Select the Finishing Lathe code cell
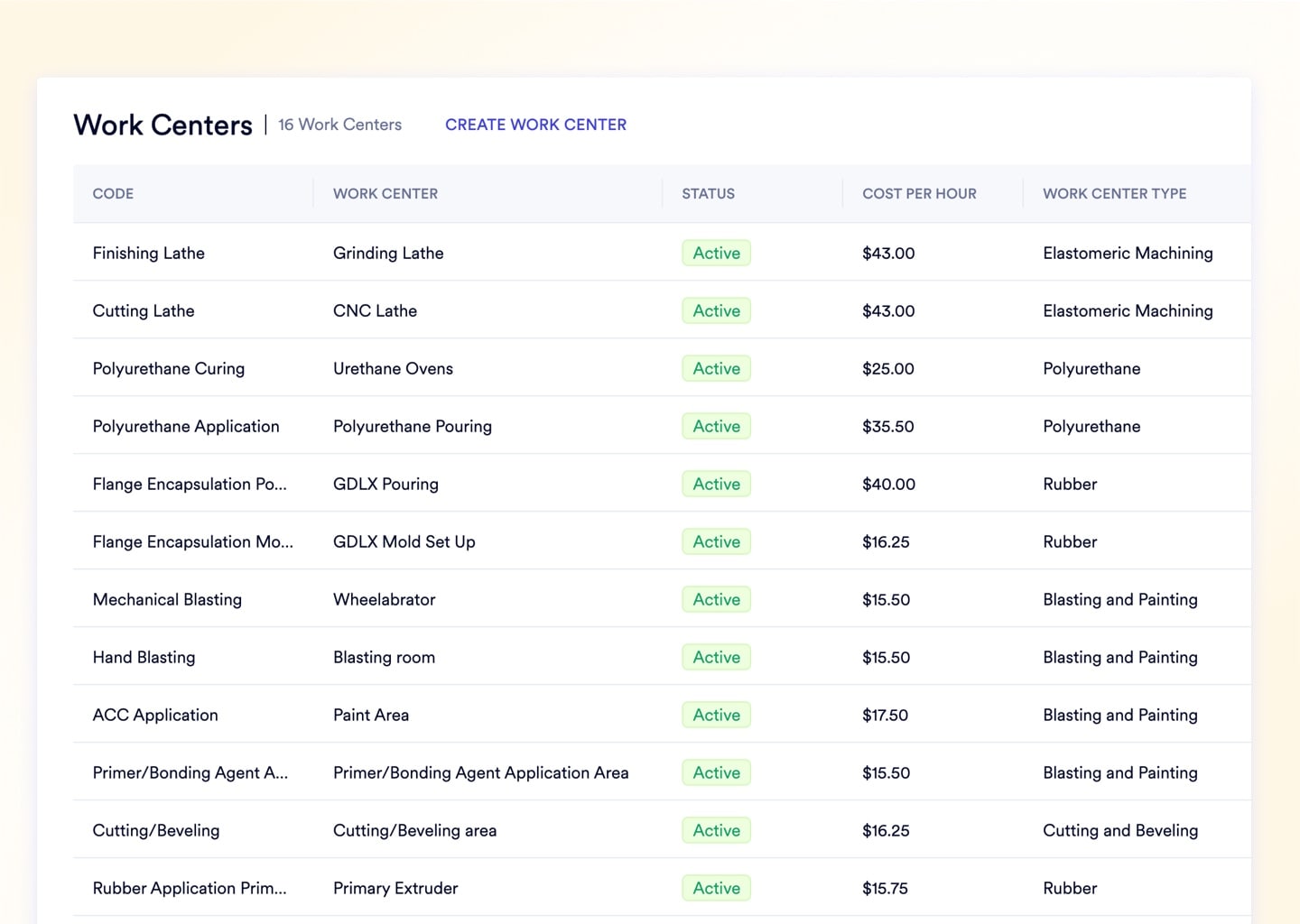This screenshot has height=924, width=1300. 149,253
